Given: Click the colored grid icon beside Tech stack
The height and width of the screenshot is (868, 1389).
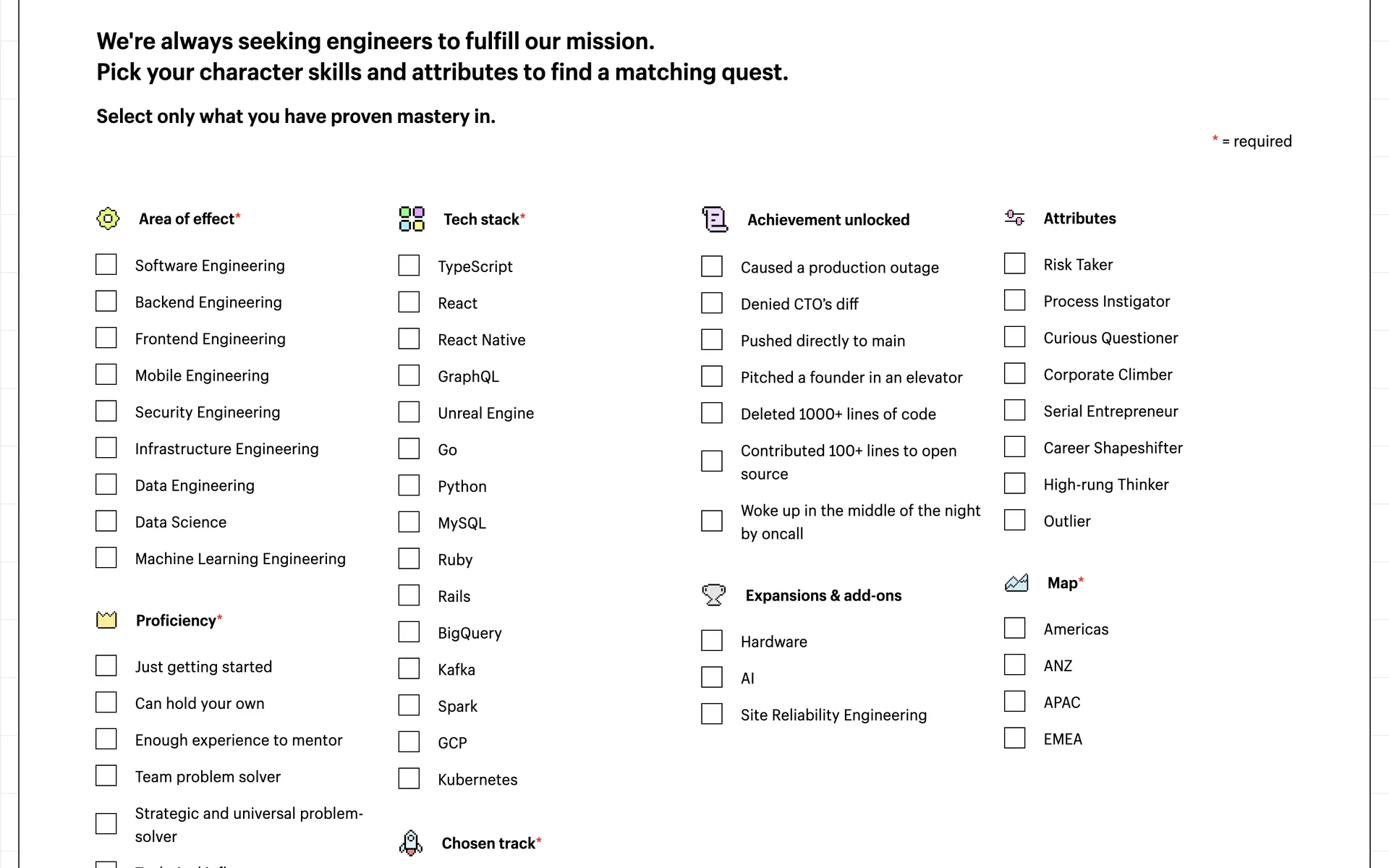Looking at the screenshot, I should 412,218.
